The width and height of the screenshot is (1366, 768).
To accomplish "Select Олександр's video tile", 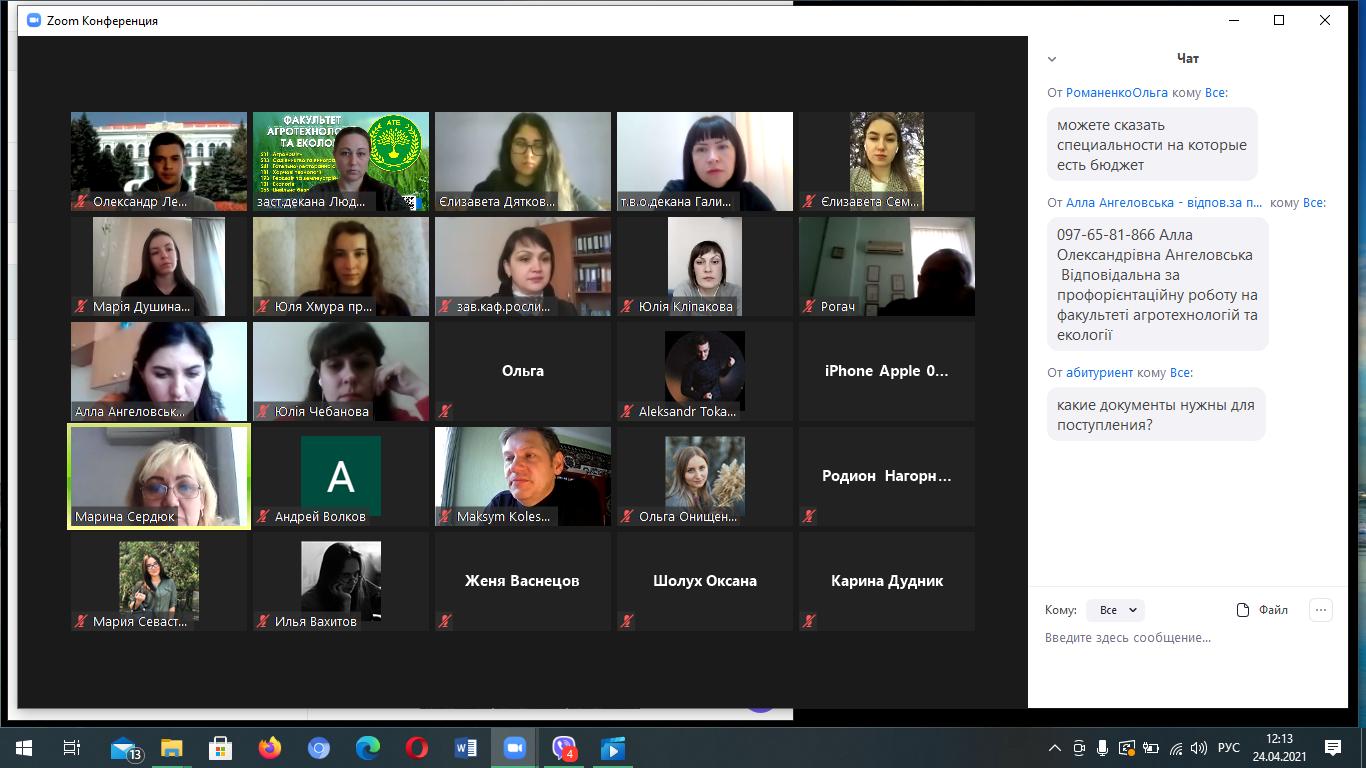I will coord(159,161).
